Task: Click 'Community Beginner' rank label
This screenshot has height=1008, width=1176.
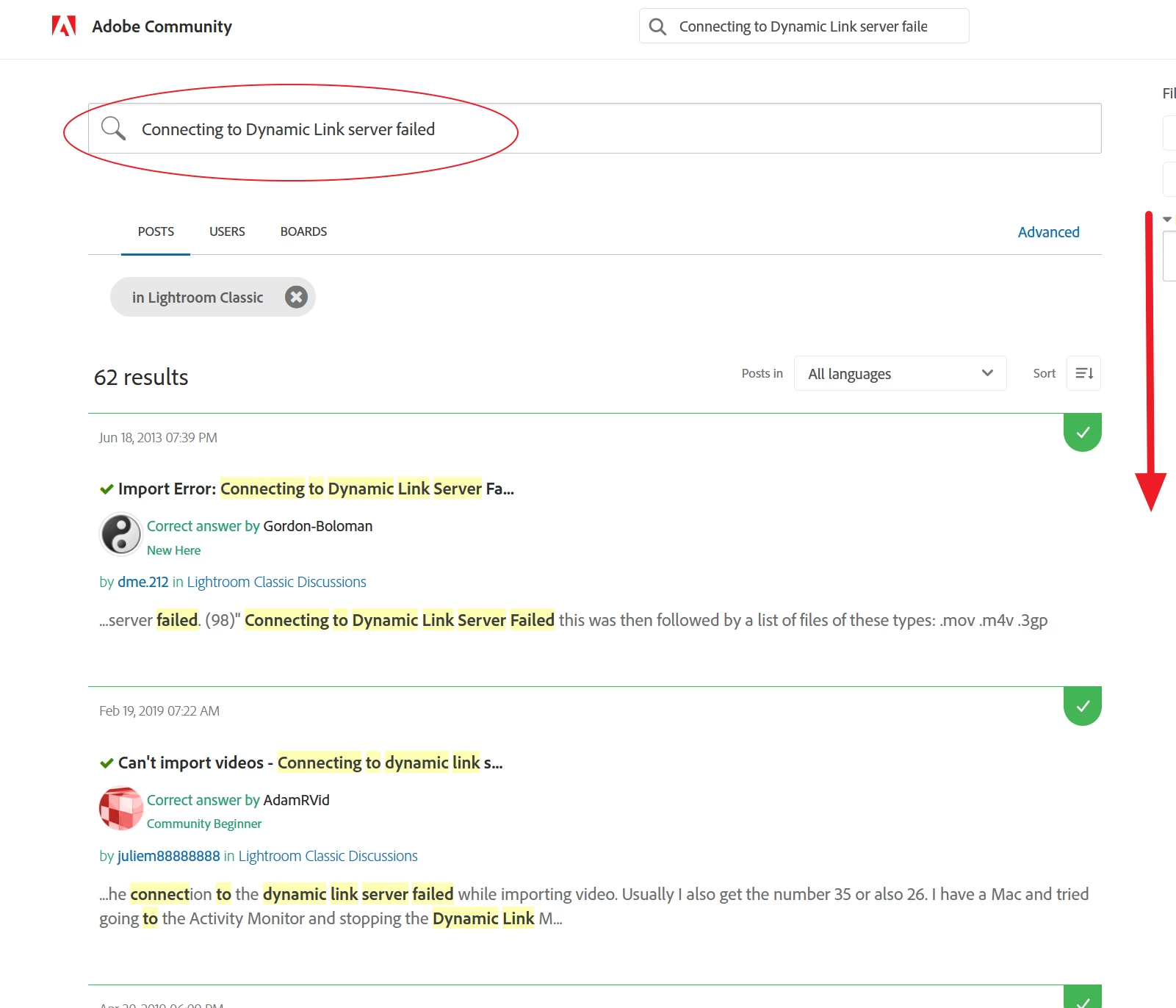Action: pyautogui.click(x=204, y=824)
